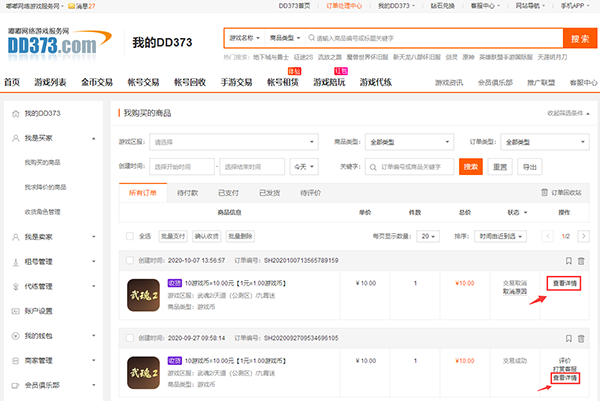Tick the checkbox for order dated 2020-10-07
600x401 pixels.
click(130, 260)
